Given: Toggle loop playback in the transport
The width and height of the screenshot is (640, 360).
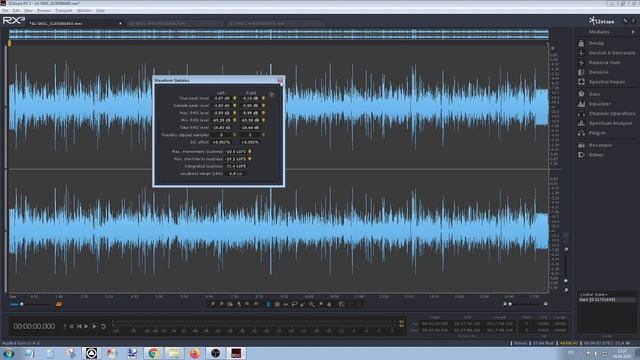Looking at the screenshot, I should pyautogui.click(x=103, y=327).
